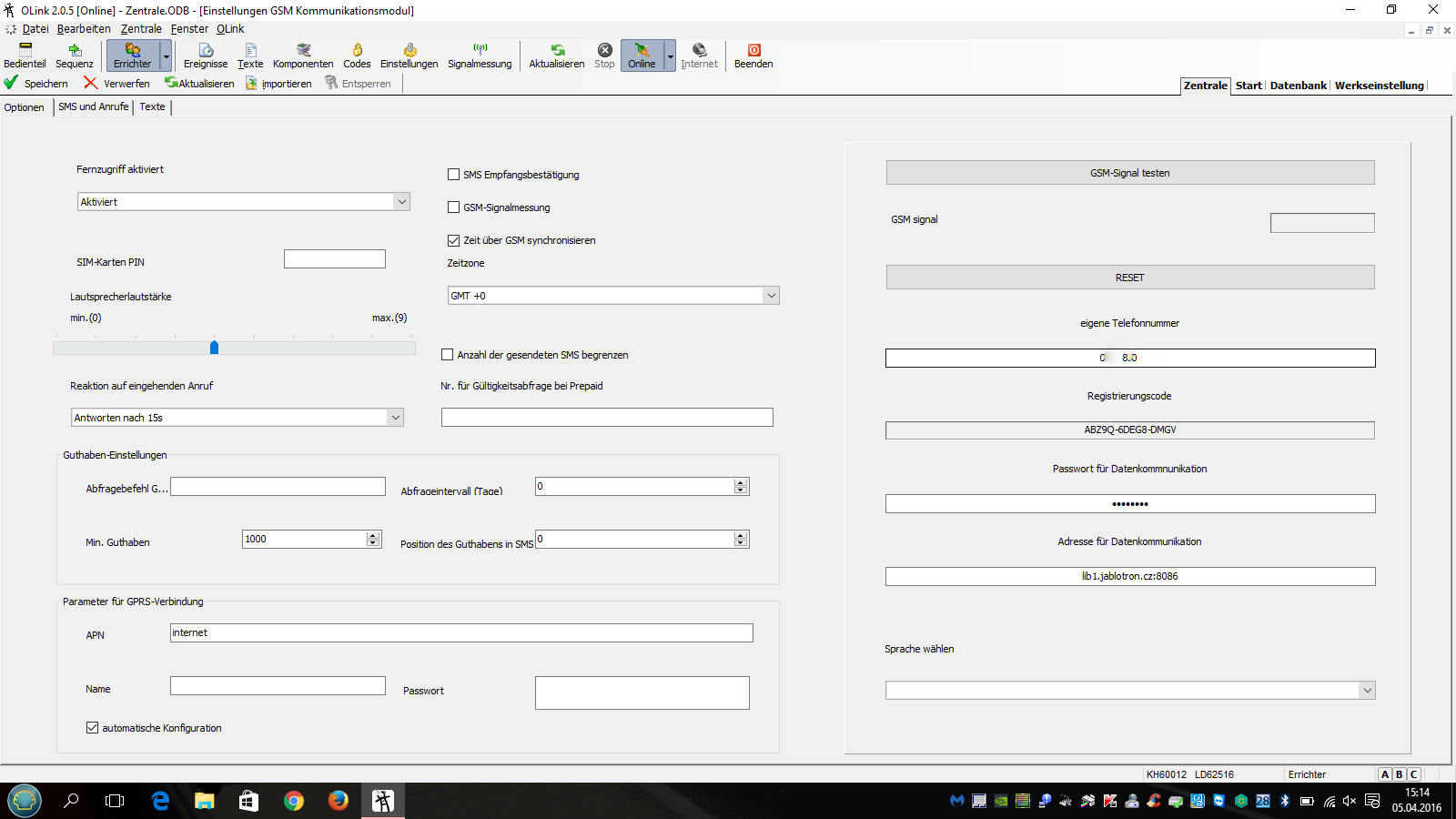Click Speichern green checkmark to save
Viewport: 1456px width, 819px height.
(36, 83)
